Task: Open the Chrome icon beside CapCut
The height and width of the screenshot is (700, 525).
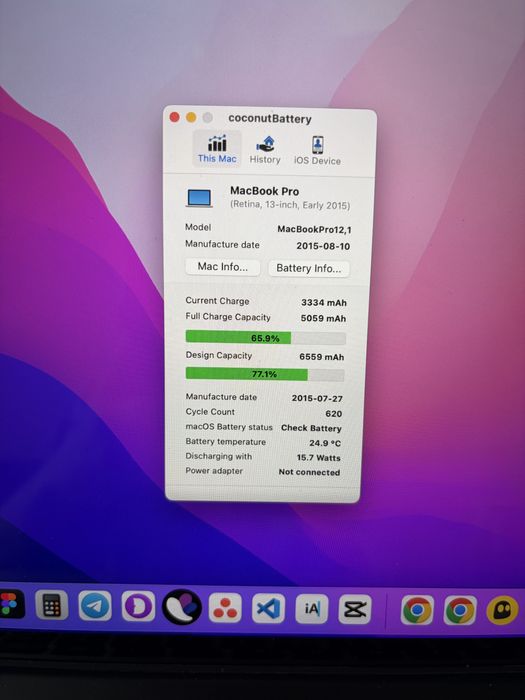Action: (417, 609)
